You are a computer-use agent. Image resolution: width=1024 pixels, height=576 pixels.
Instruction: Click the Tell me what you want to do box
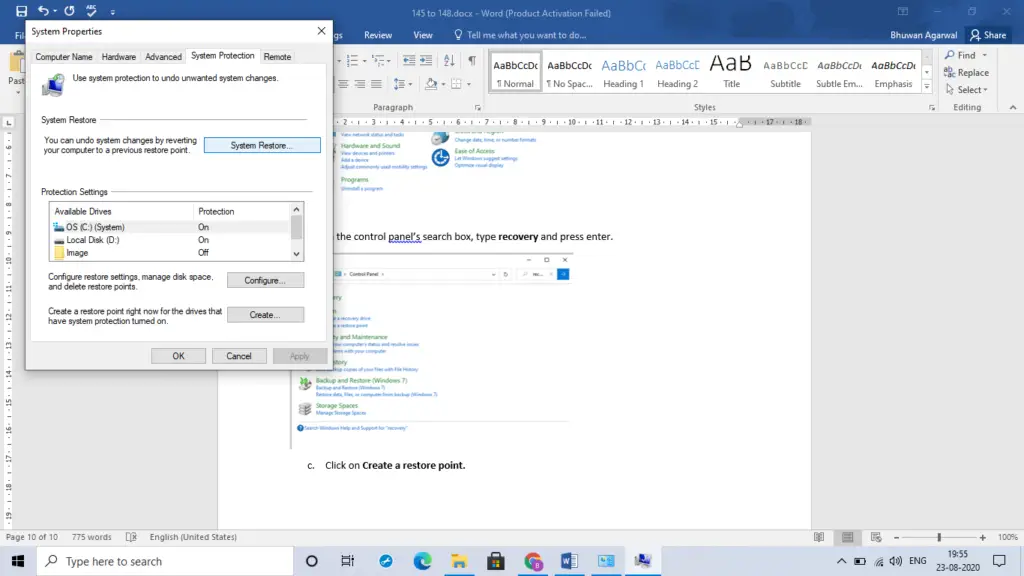point(520,35)
